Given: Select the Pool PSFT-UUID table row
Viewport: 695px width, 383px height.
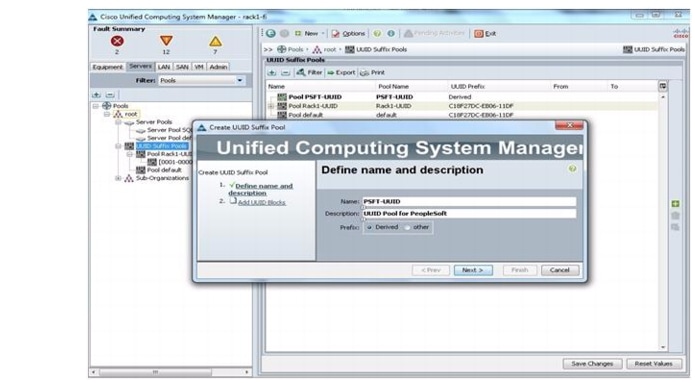Looking at the screenshot, I should tap(461, 97).
